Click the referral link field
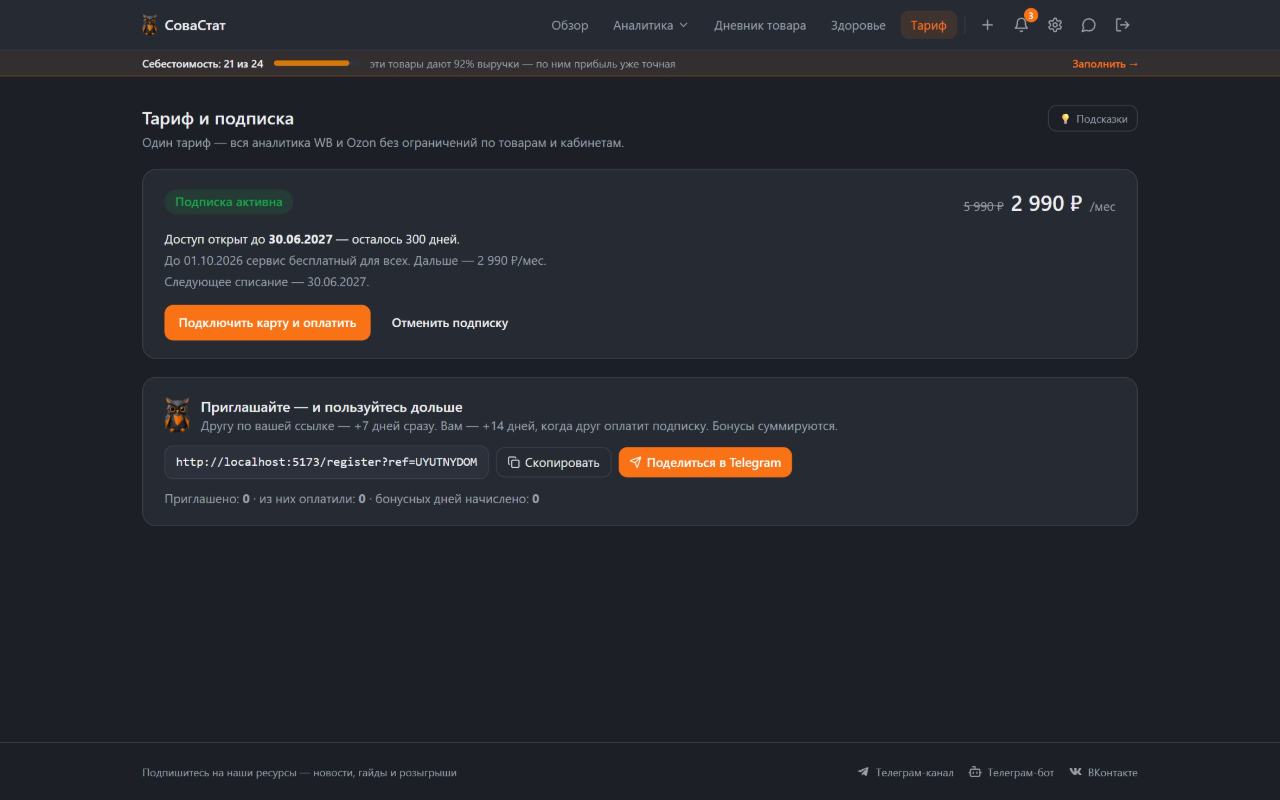This screenshot has height=800, width=1280. 326,462
